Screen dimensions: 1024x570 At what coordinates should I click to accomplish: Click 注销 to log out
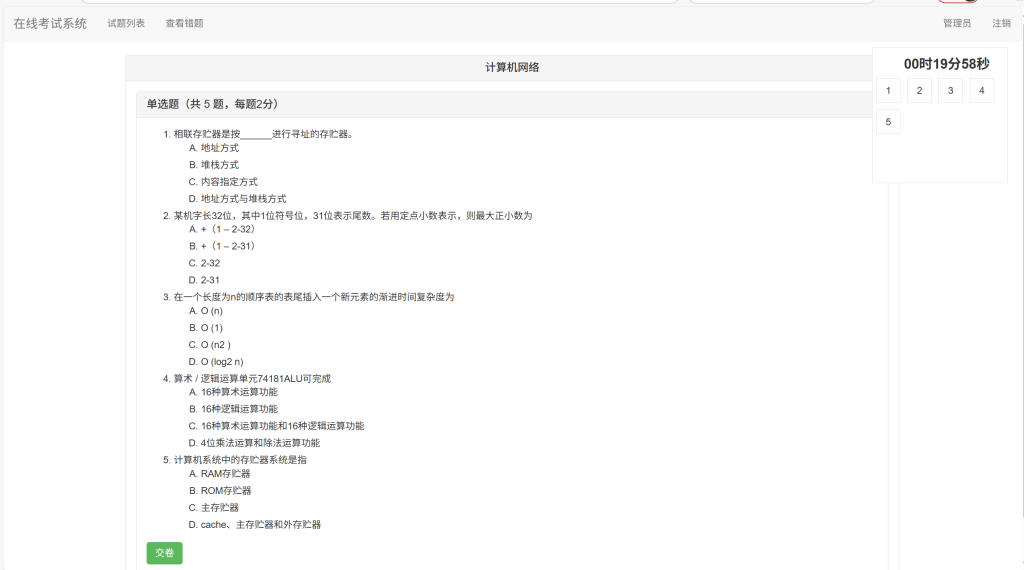[1001, 24]
